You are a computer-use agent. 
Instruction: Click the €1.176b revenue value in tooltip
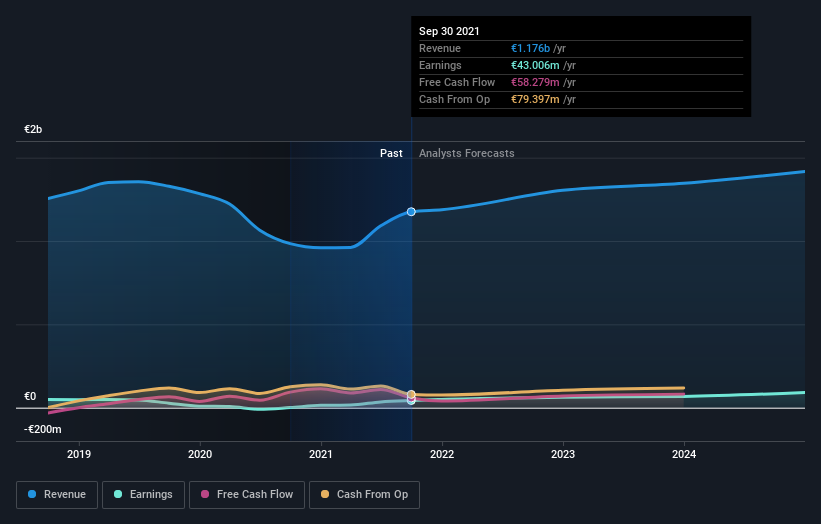coord(530,48)
